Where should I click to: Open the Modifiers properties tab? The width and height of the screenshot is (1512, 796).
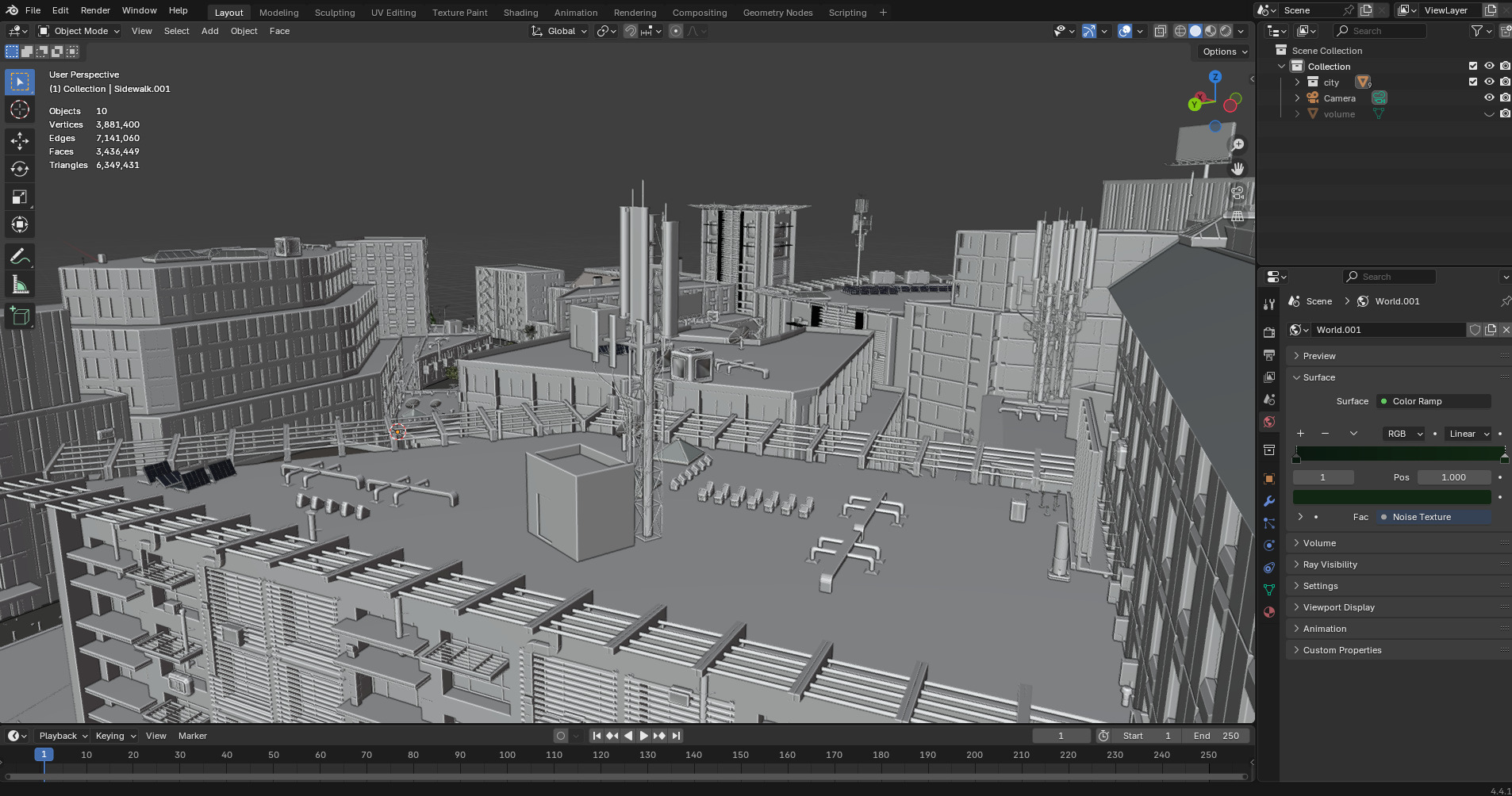click(1269, 501)
